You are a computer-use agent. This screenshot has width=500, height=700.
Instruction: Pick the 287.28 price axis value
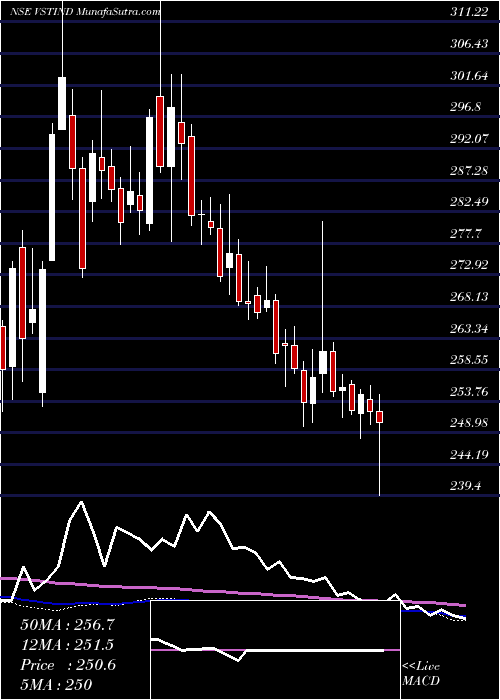click(x=469, y=171)
